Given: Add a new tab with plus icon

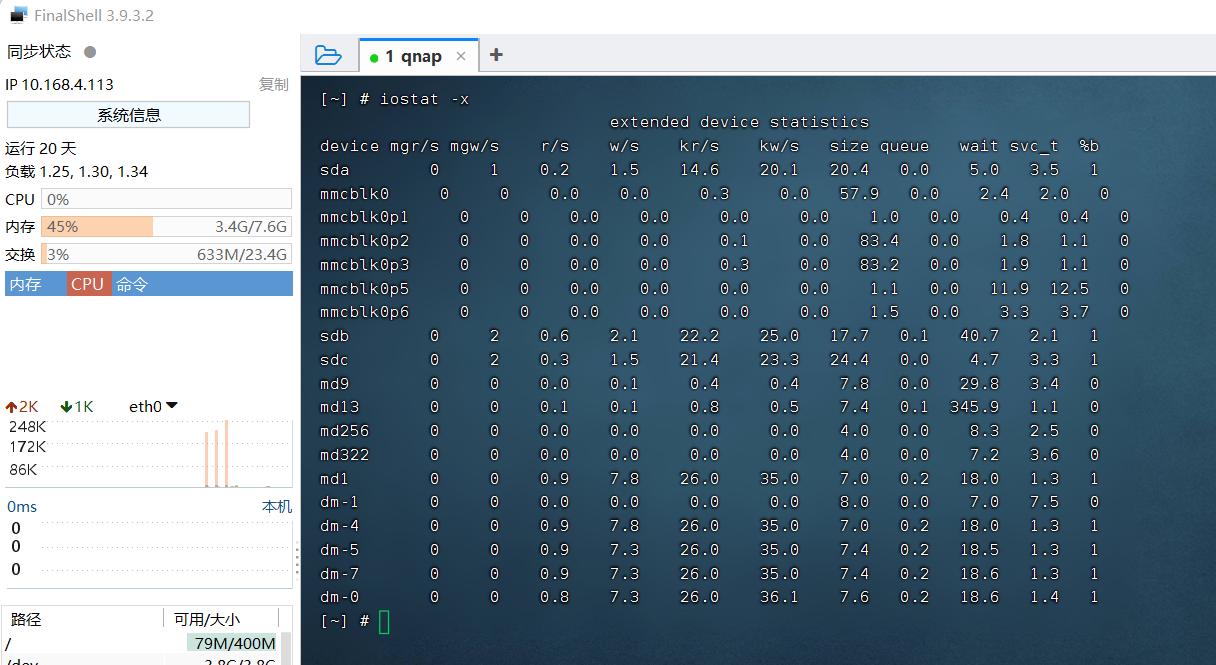Looking at the screenshot, I should [495, 55].
